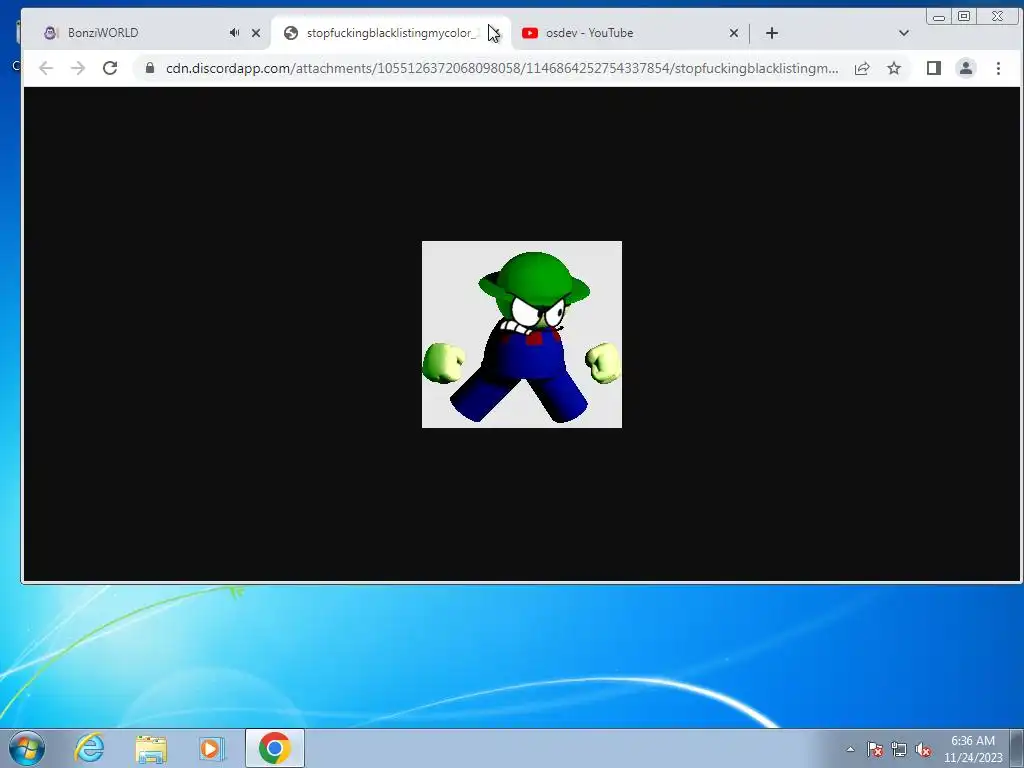Restore down the Chrome window
This screenshot has height=768, width=1024.
click(964, 16)
